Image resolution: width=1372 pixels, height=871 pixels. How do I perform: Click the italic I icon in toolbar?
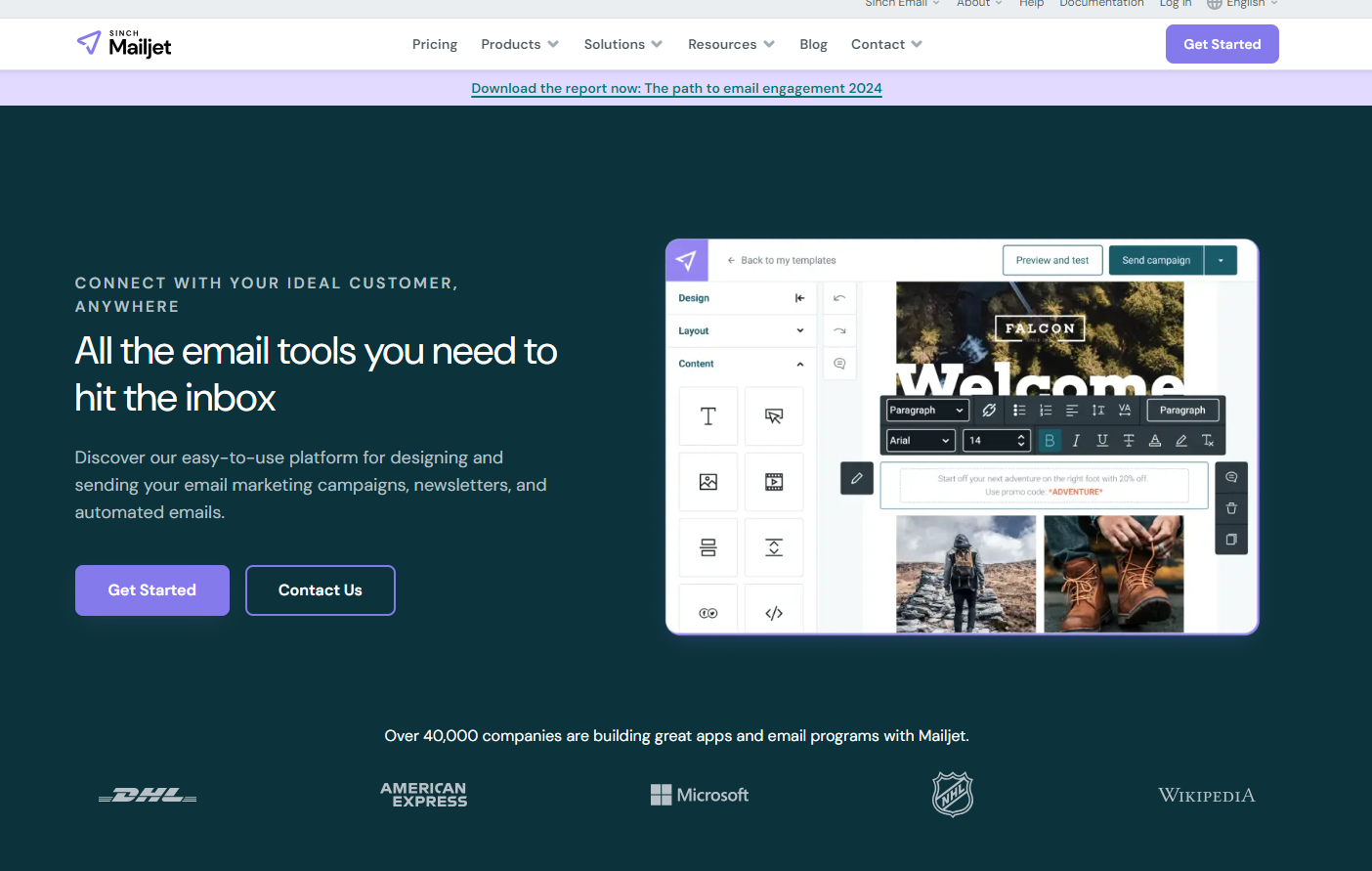1076,441
